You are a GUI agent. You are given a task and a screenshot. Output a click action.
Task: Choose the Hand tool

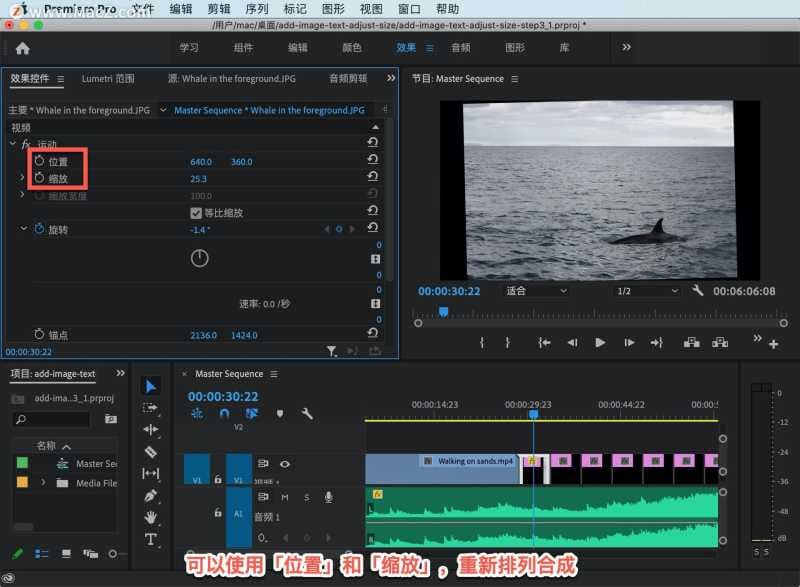[x=151, y=517]
